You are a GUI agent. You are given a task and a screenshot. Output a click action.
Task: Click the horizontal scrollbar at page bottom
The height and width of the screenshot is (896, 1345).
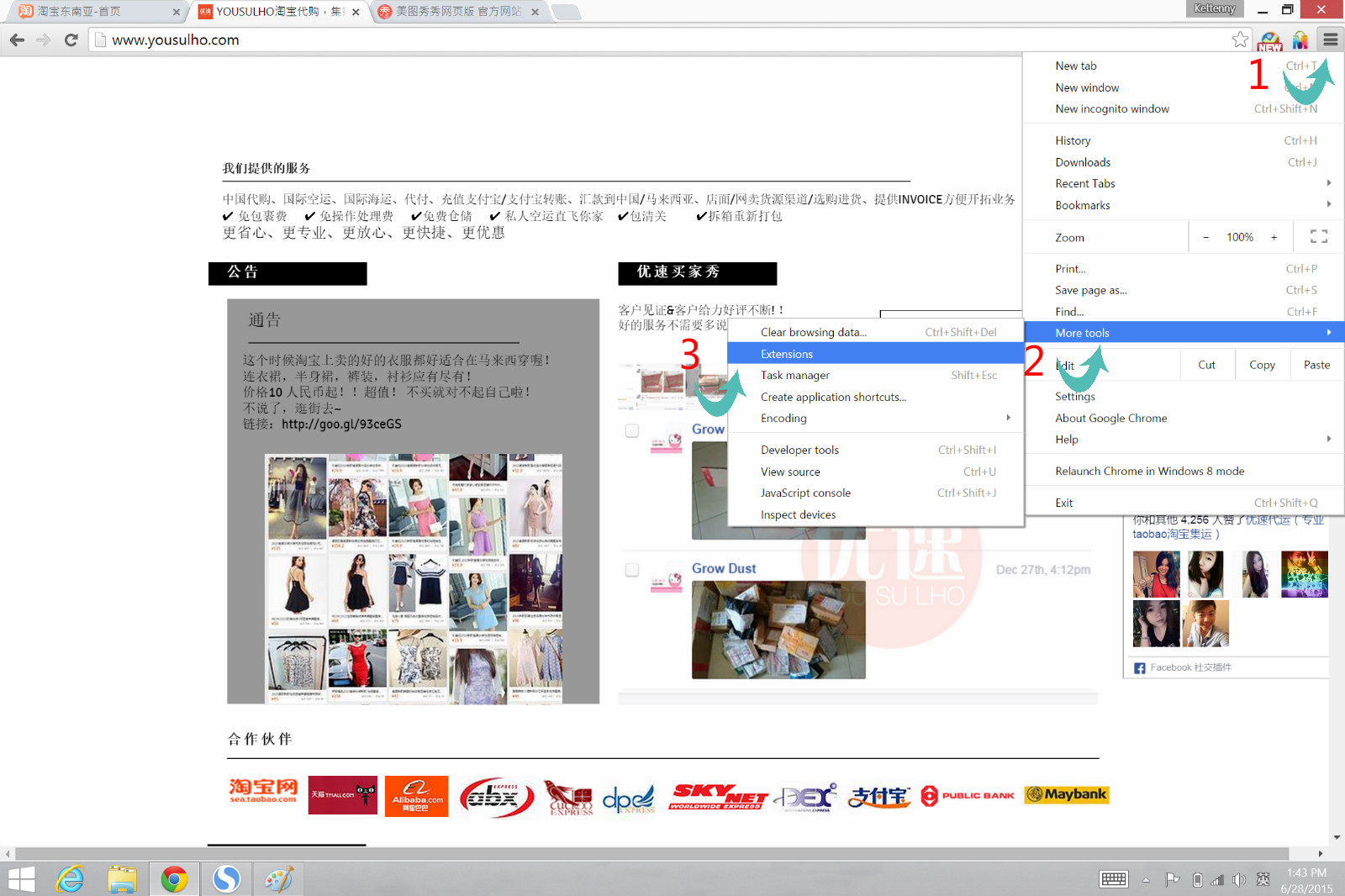(x=651, y=854)
